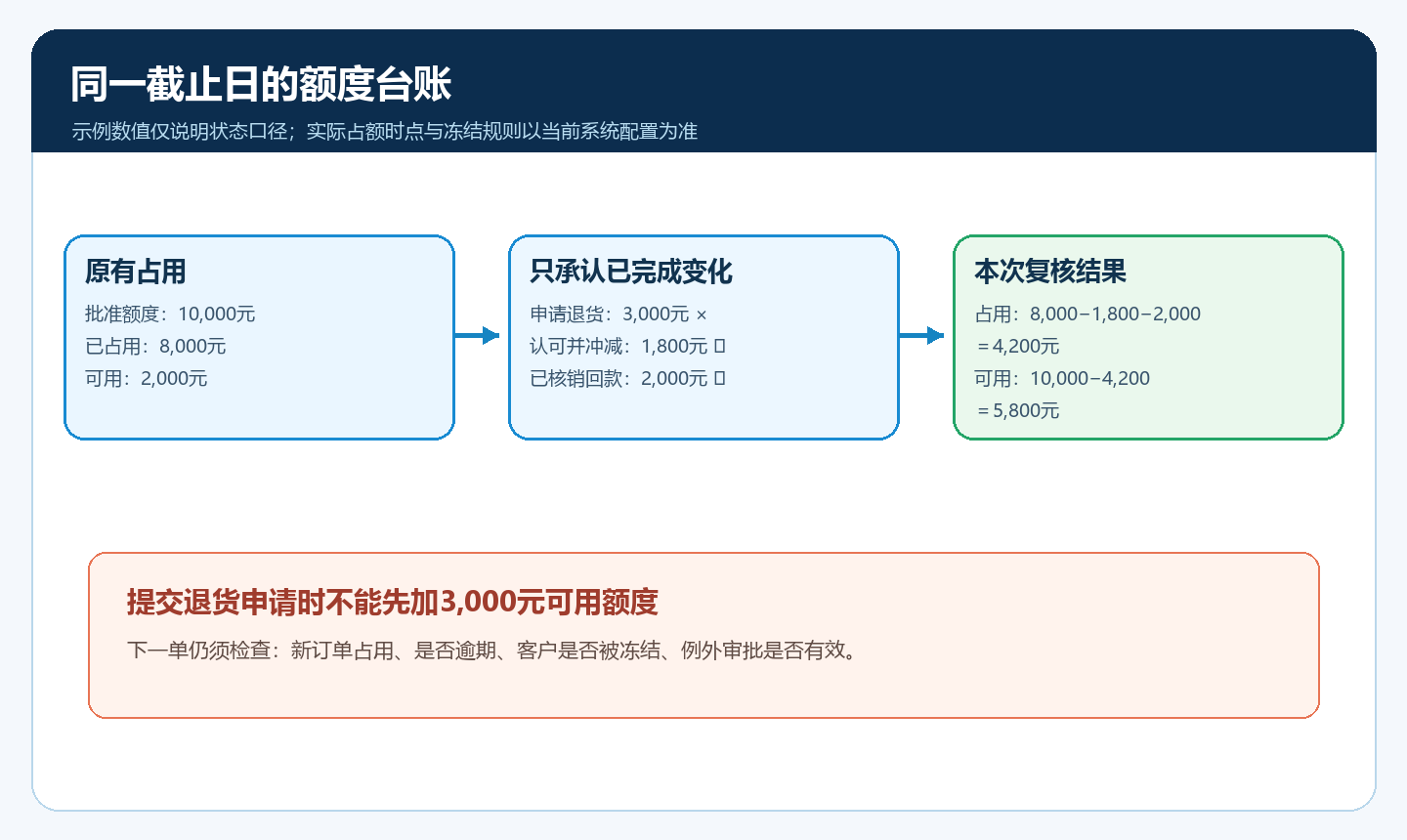Select 可用：2,000元 in the 原有占用 card
Viewport: 1407px width, 840px height.
coord(147,378)
